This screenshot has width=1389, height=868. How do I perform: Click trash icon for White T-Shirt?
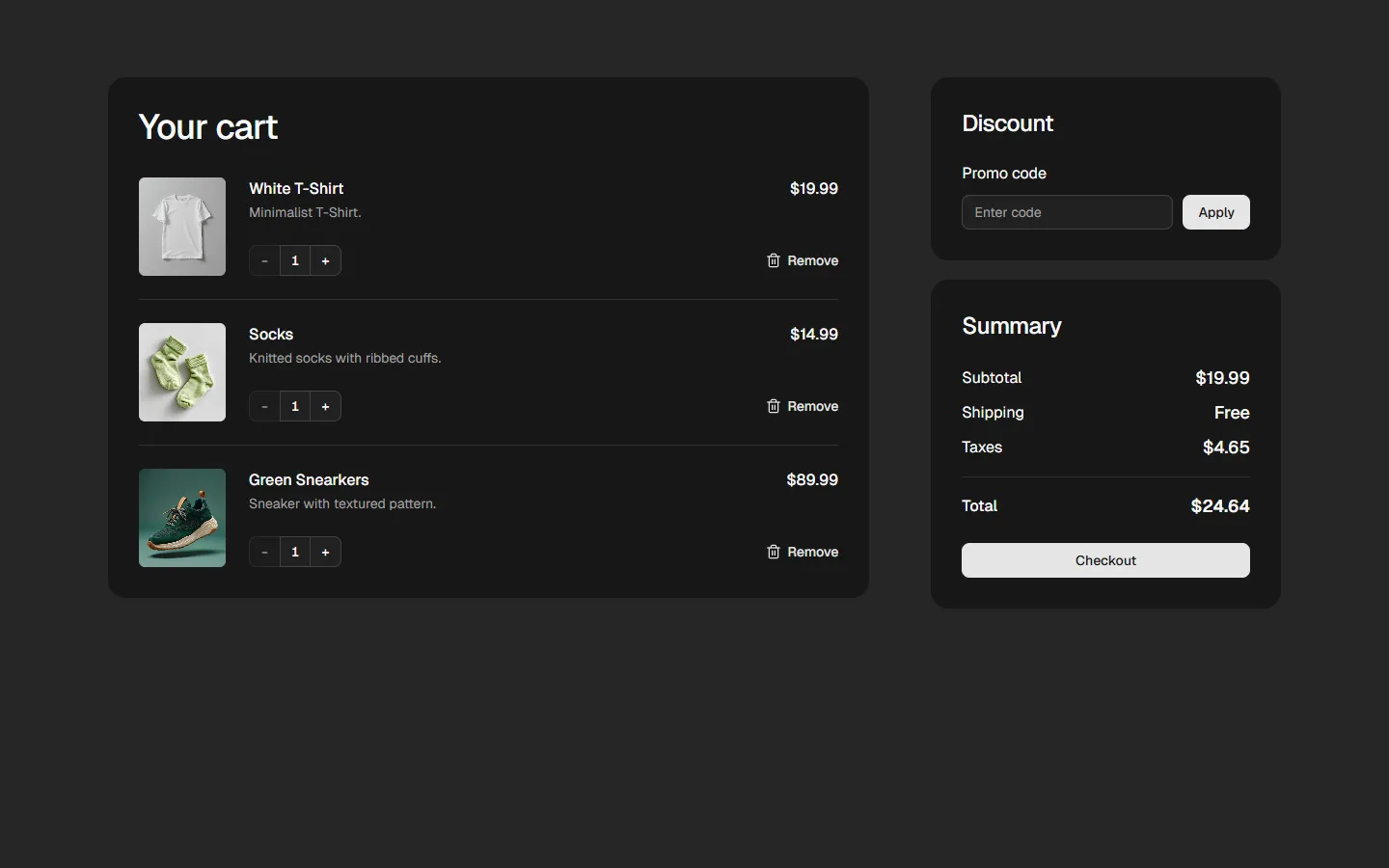773,260
